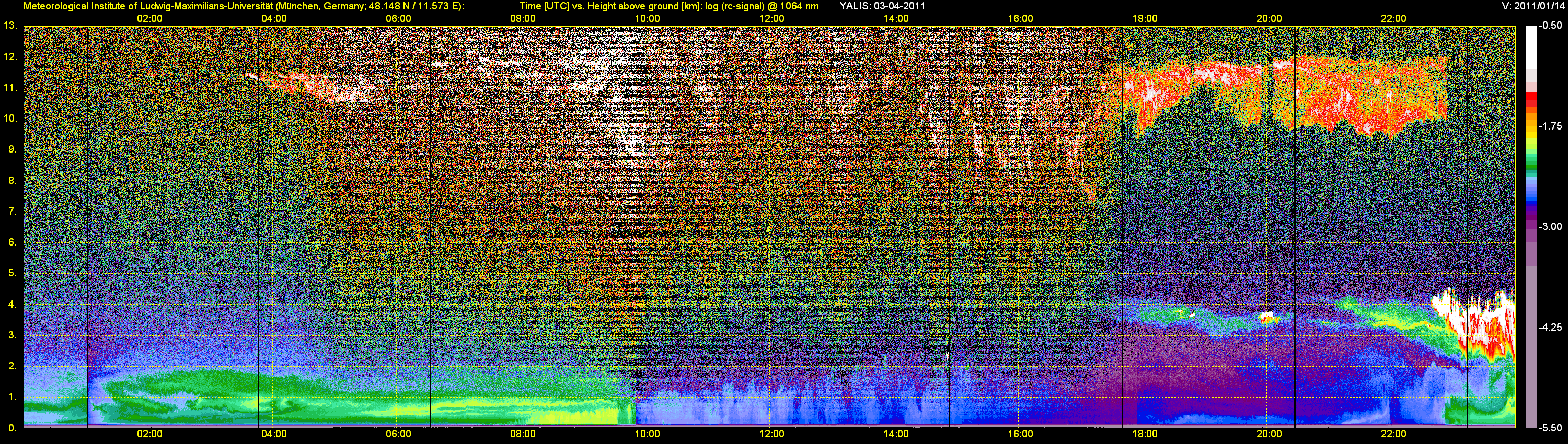
Task: Click the height axis label "7."
Action: click(x=12, y=212)
